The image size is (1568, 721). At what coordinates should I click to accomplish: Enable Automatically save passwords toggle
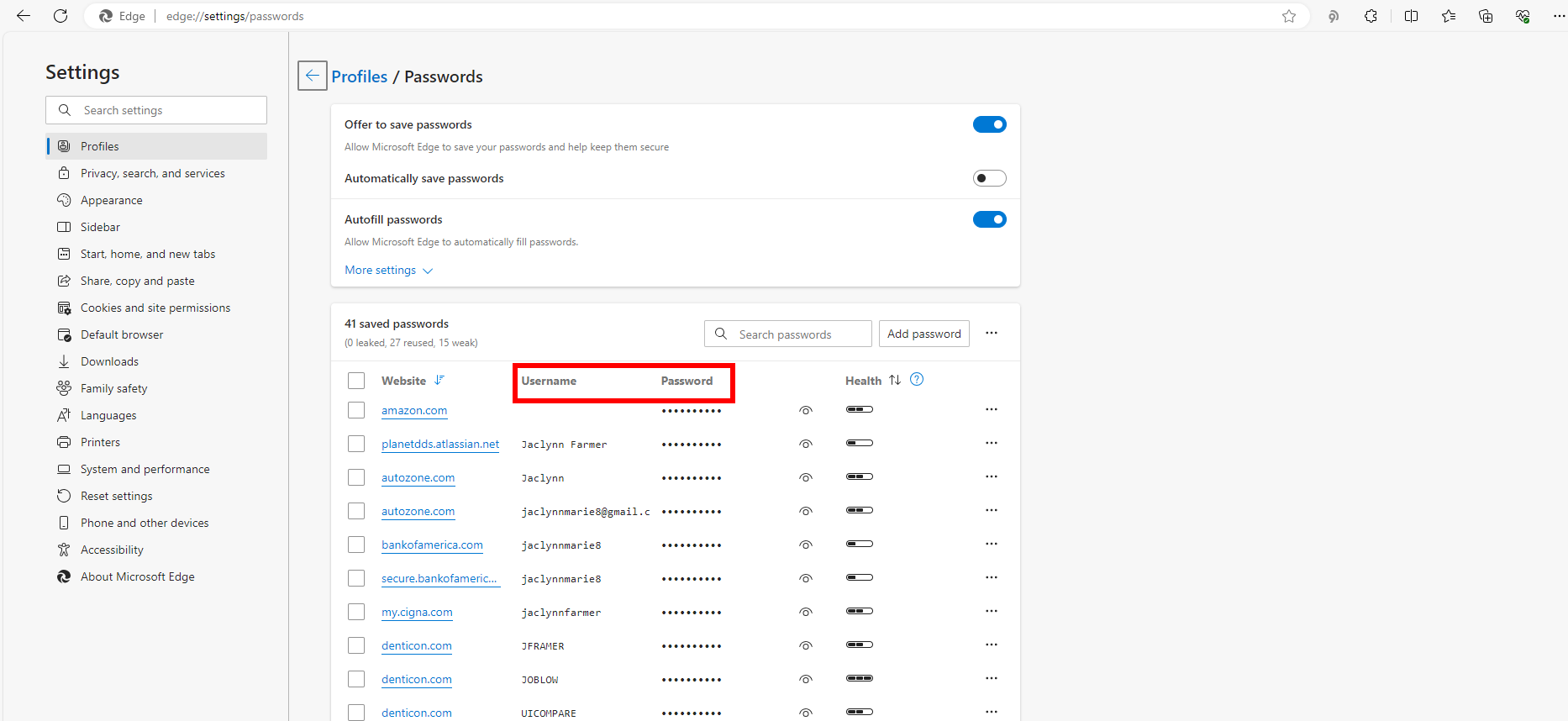click(x=989, y=178)
